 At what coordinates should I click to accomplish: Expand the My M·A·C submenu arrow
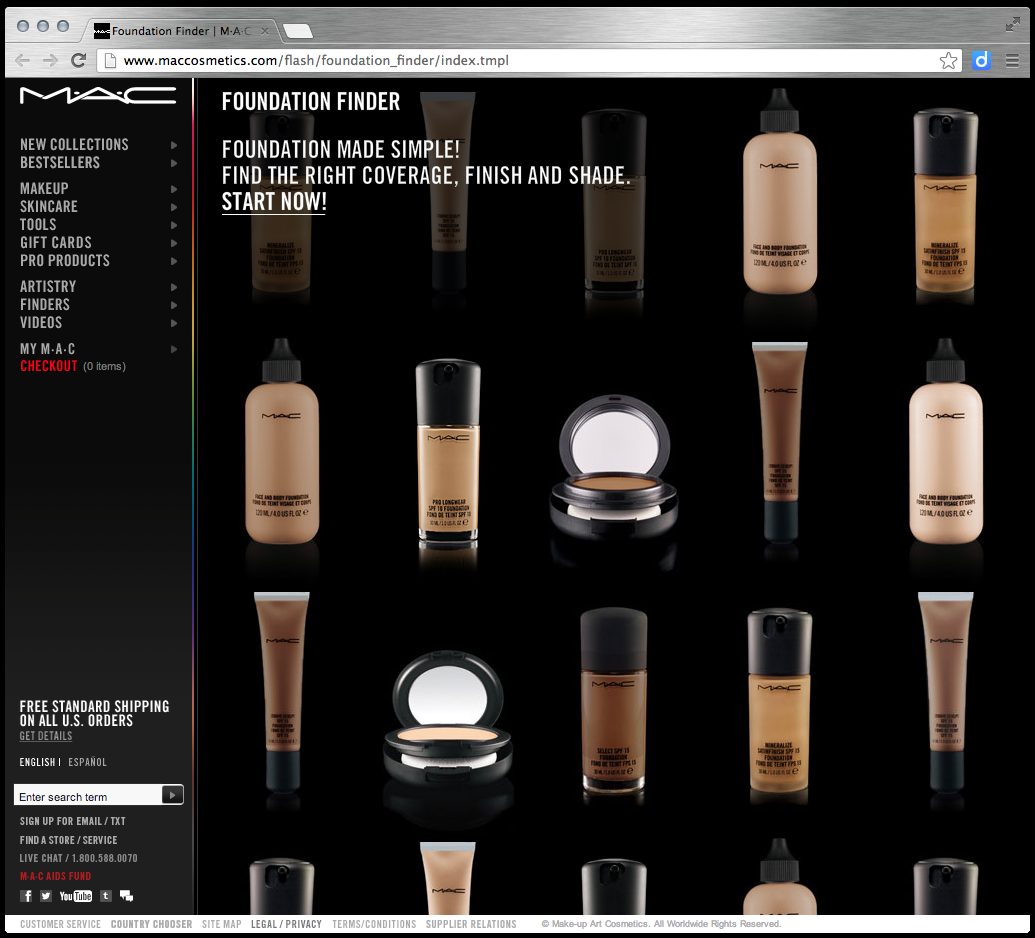[174, 349]
